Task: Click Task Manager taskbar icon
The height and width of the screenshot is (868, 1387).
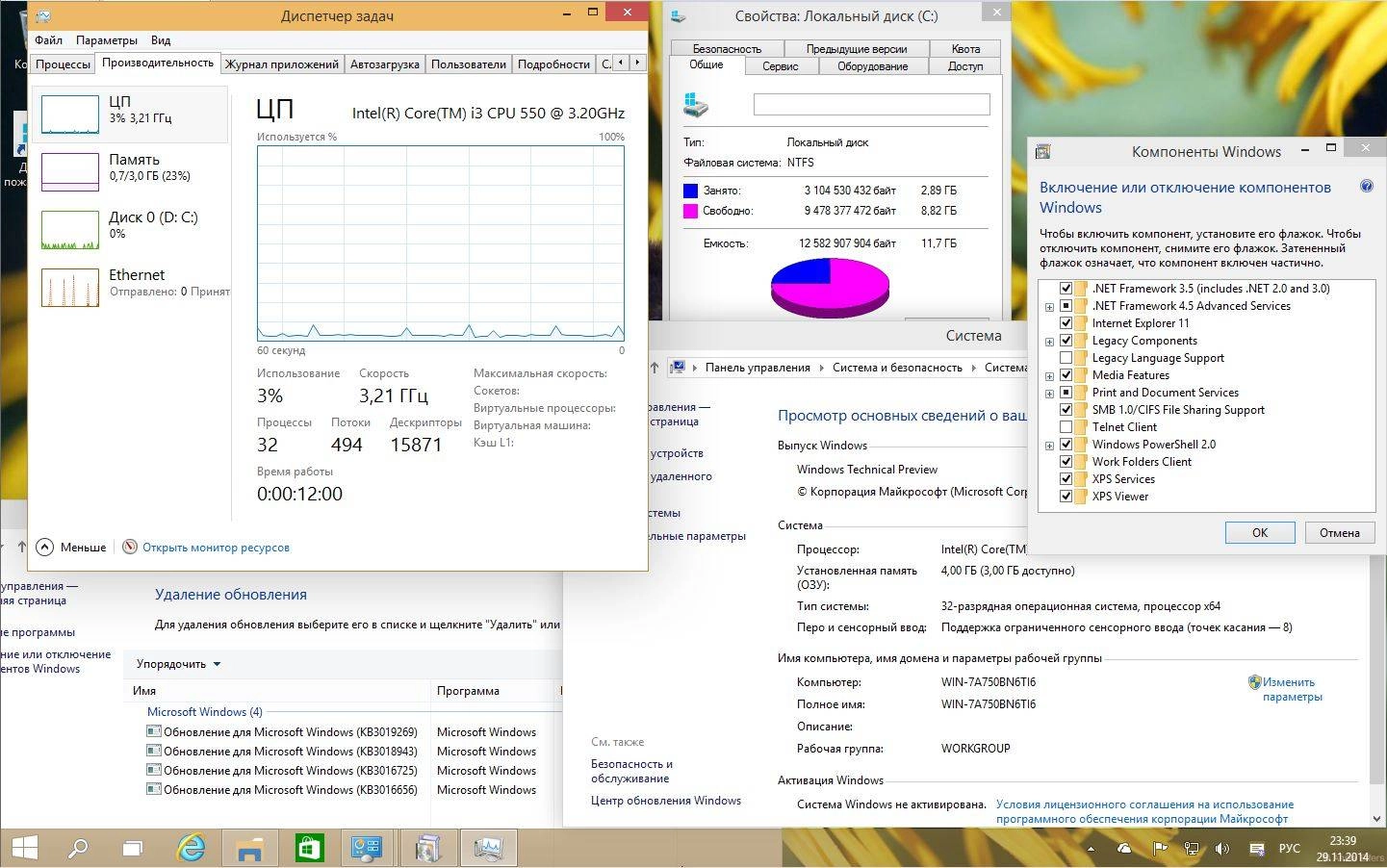Action: click(489, 848)
